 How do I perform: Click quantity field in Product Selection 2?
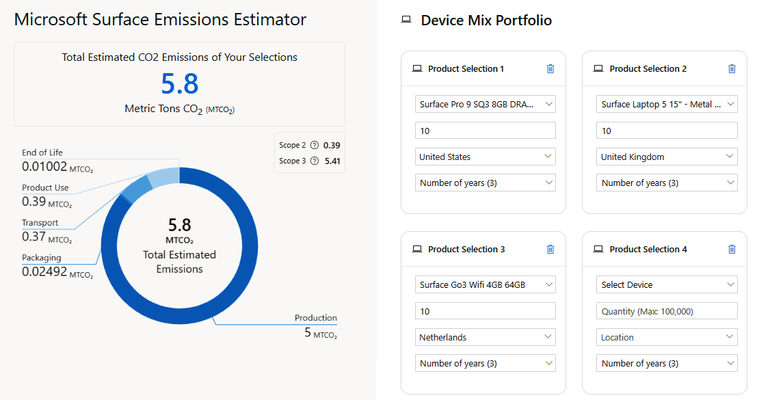[x=667, y=131]
